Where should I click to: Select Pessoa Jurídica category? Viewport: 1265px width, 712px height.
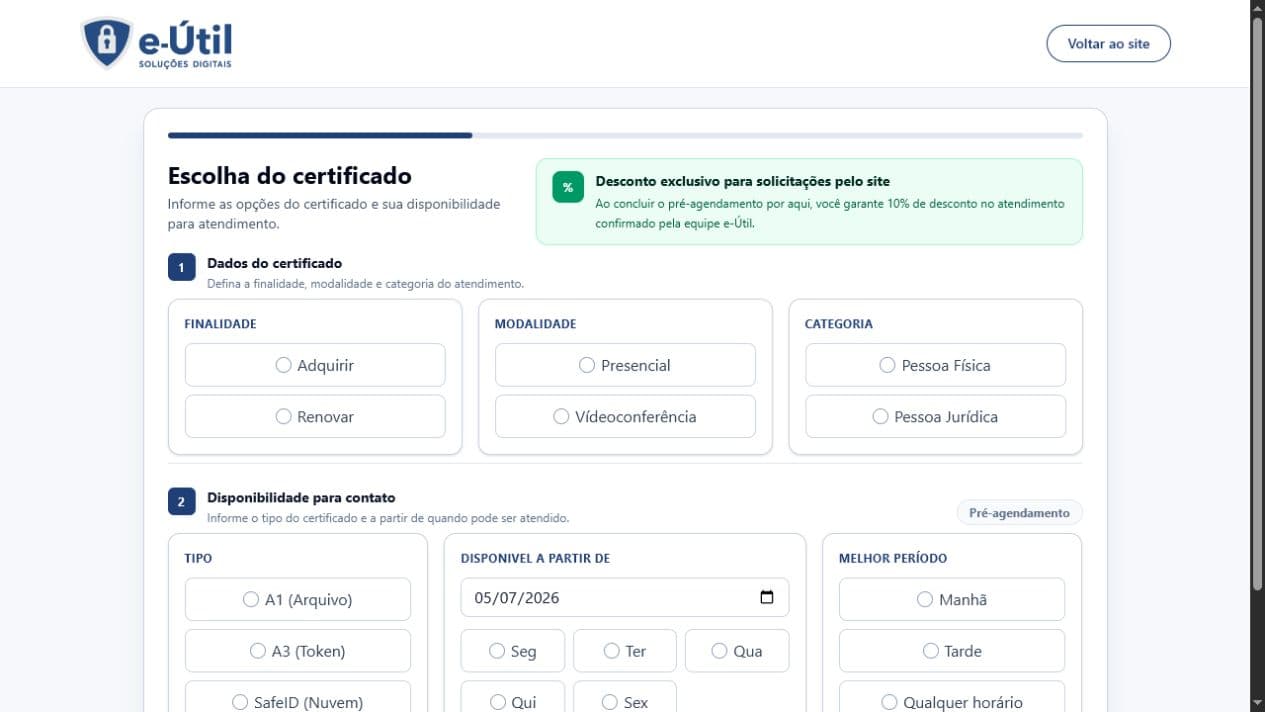point(935,416)
